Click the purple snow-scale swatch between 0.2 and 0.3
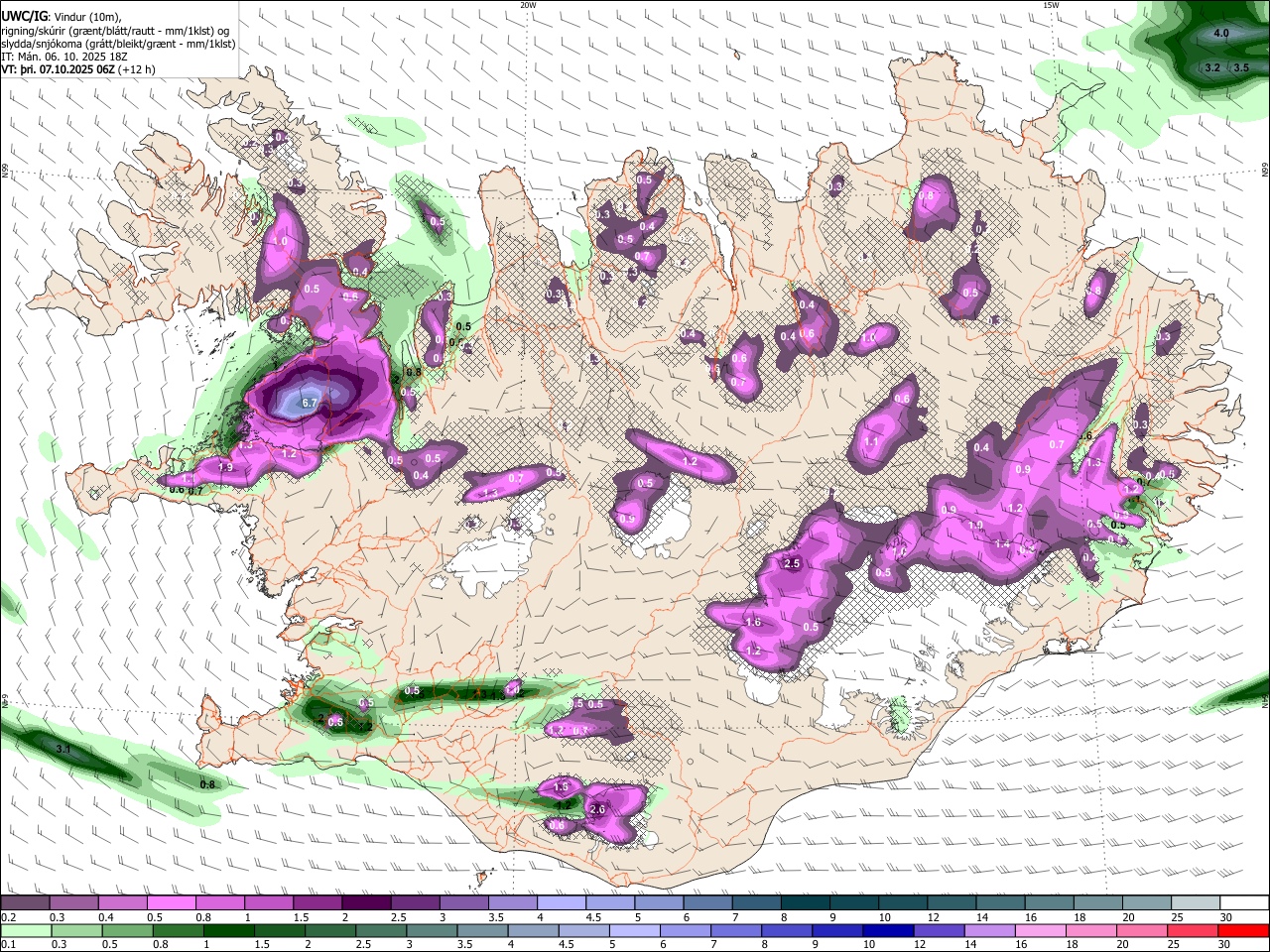1270x952 pixels. tap(25, 903)
